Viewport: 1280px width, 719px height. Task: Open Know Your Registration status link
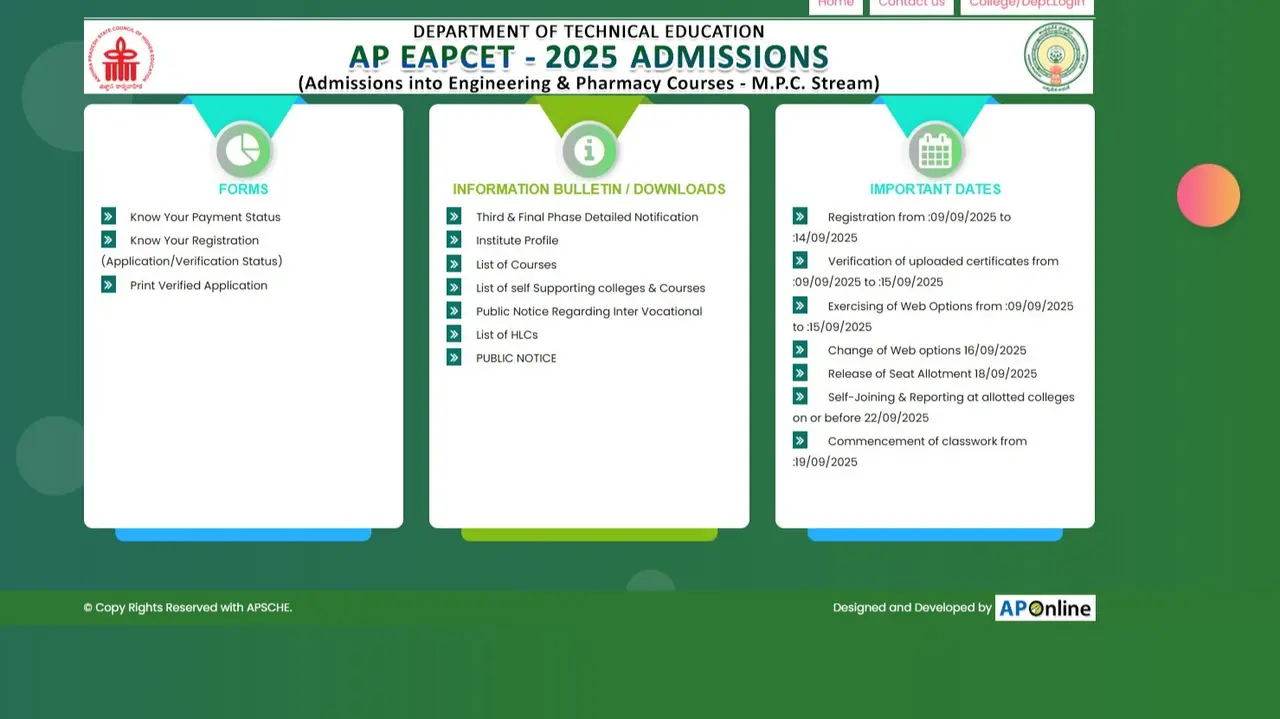193,240
